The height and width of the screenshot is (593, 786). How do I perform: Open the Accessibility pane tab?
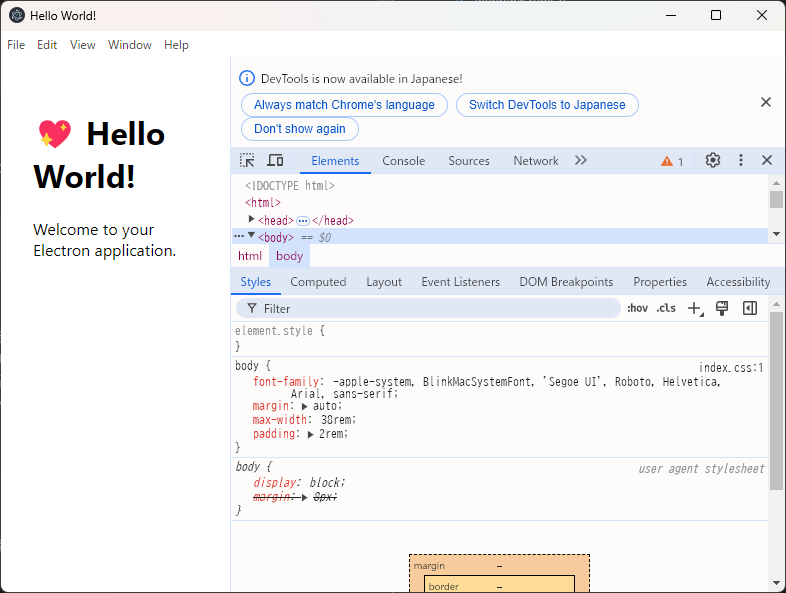coord(738,282)
